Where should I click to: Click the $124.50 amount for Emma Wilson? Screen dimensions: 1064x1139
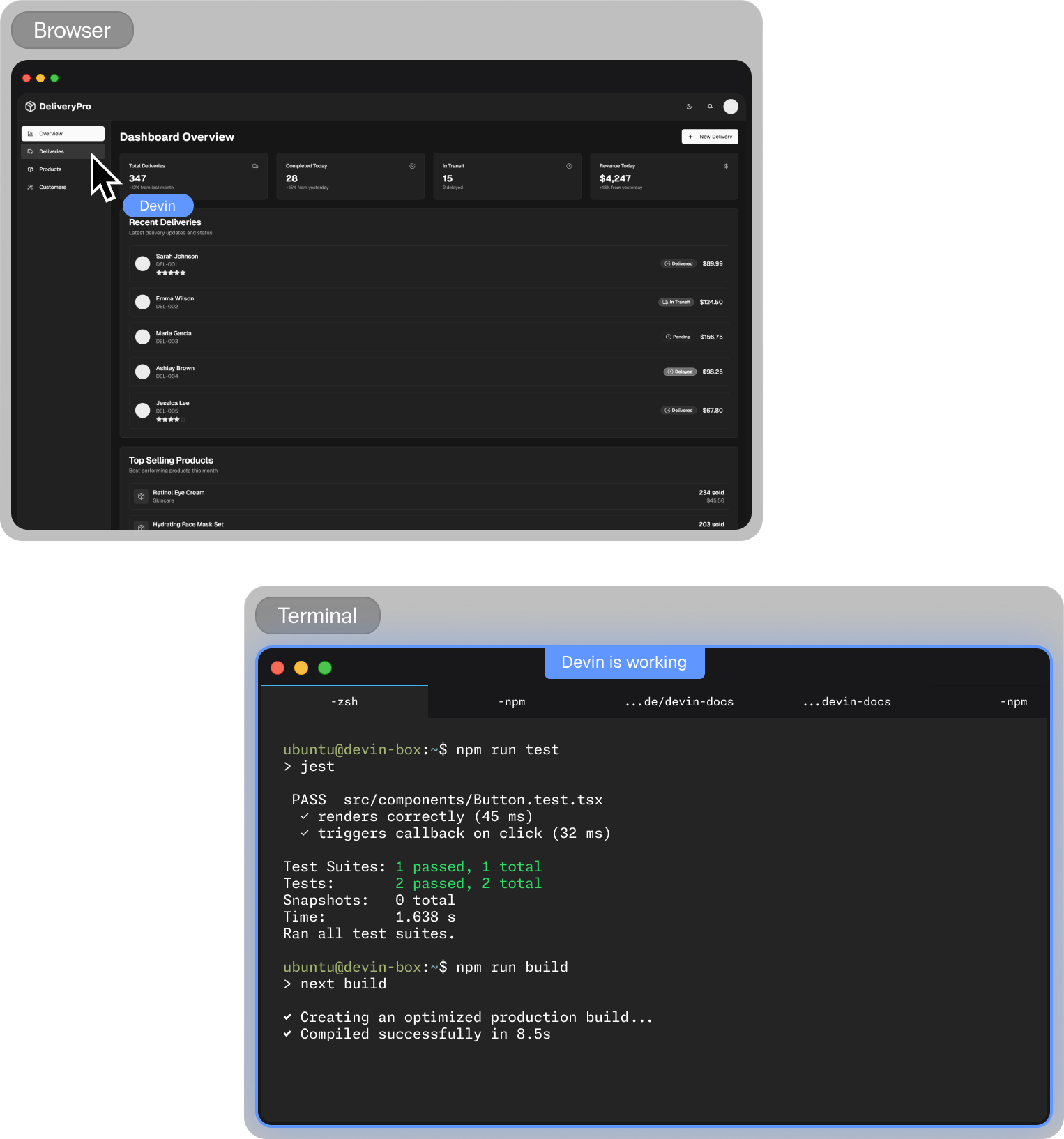pyautogui.click(x=711, y=302)
